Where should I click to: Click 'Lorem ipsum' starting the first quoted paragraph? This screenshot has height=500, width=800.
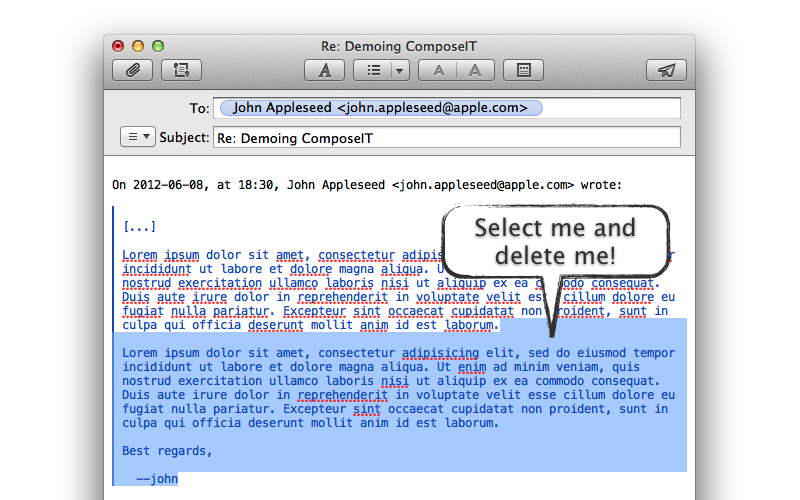coord(161,255)
